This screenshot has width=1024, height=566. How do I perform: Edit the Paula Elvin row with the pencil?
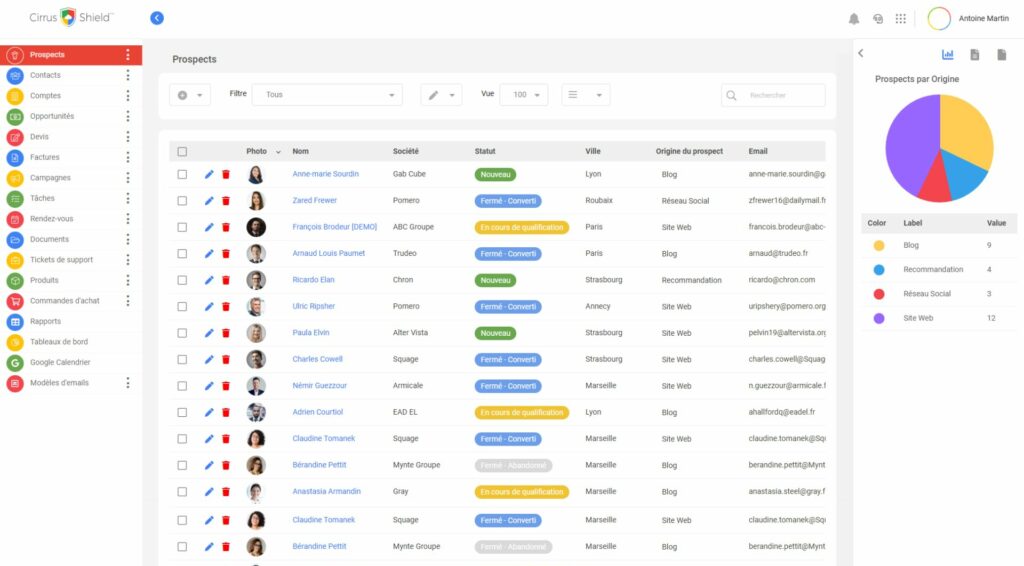pyautogui.click(x=209, y=333)
